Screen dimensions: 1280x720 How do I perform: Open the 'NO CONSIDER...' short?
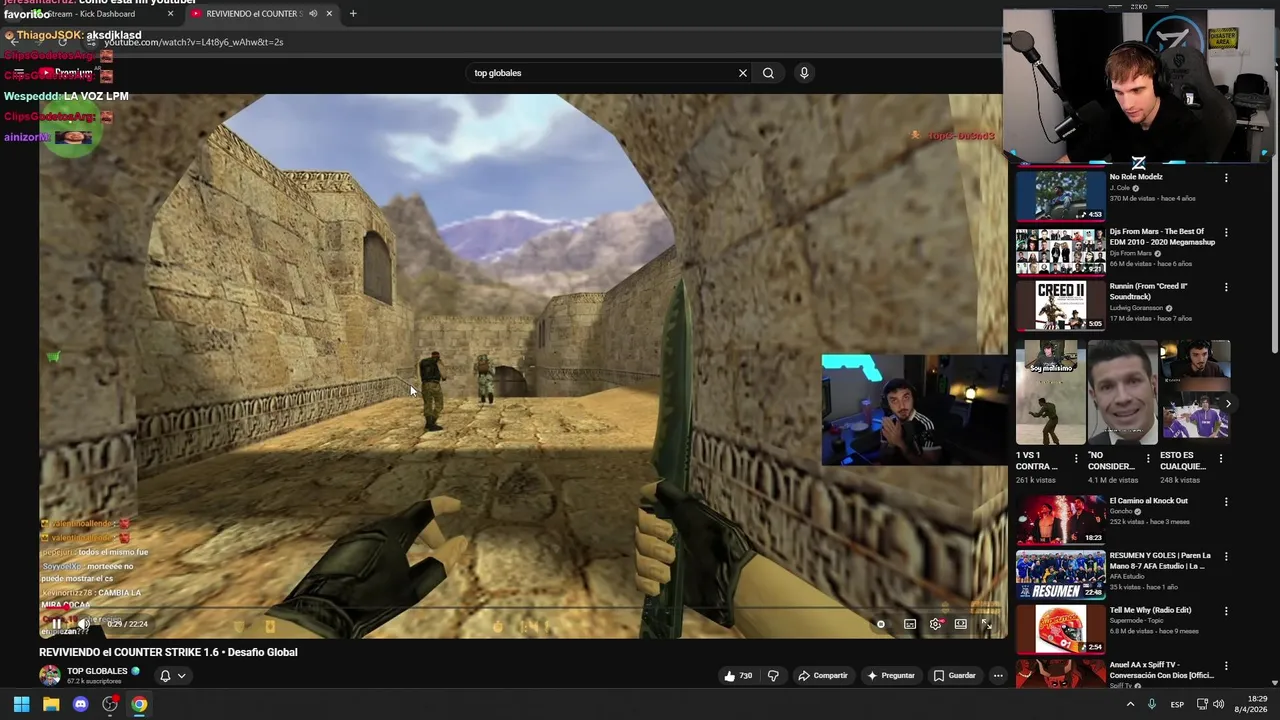pos(1122,392)
